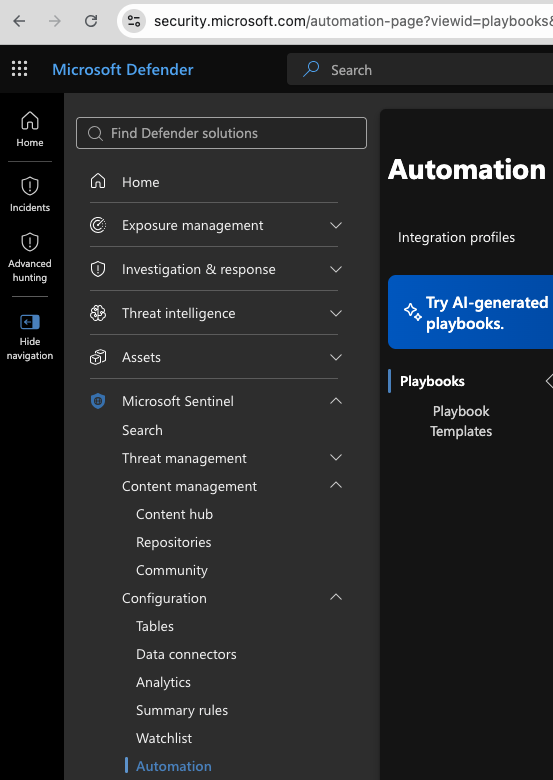The height and width of the screenshot is (780, 553).
Task: Click the Try AI-generated playbooks banner
Action: [x=470, y=312]
